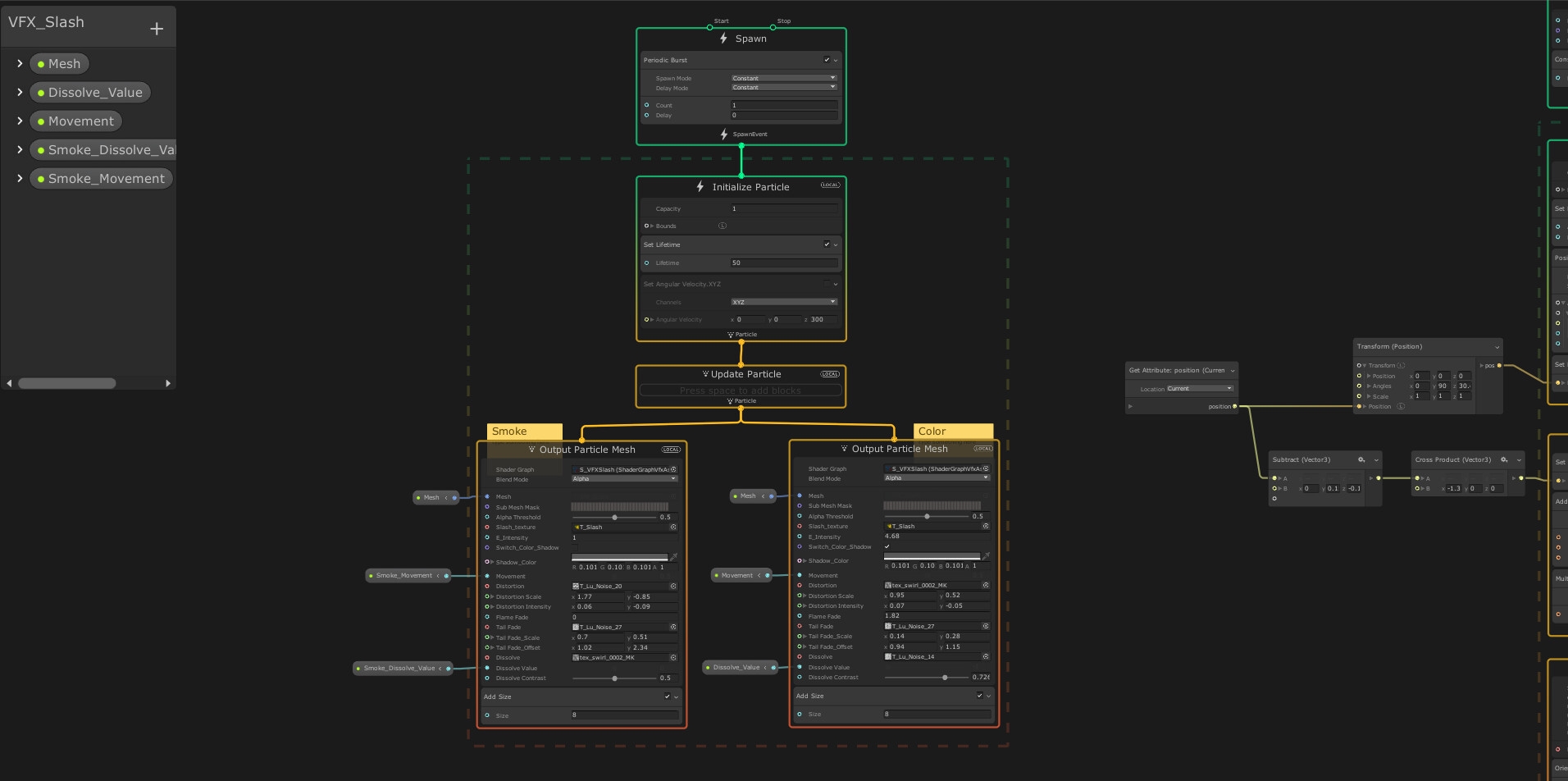1568x781 pixels.
Task: Enable the Set Angular Velocity.XYZ block checkbox
Action: 827,284
